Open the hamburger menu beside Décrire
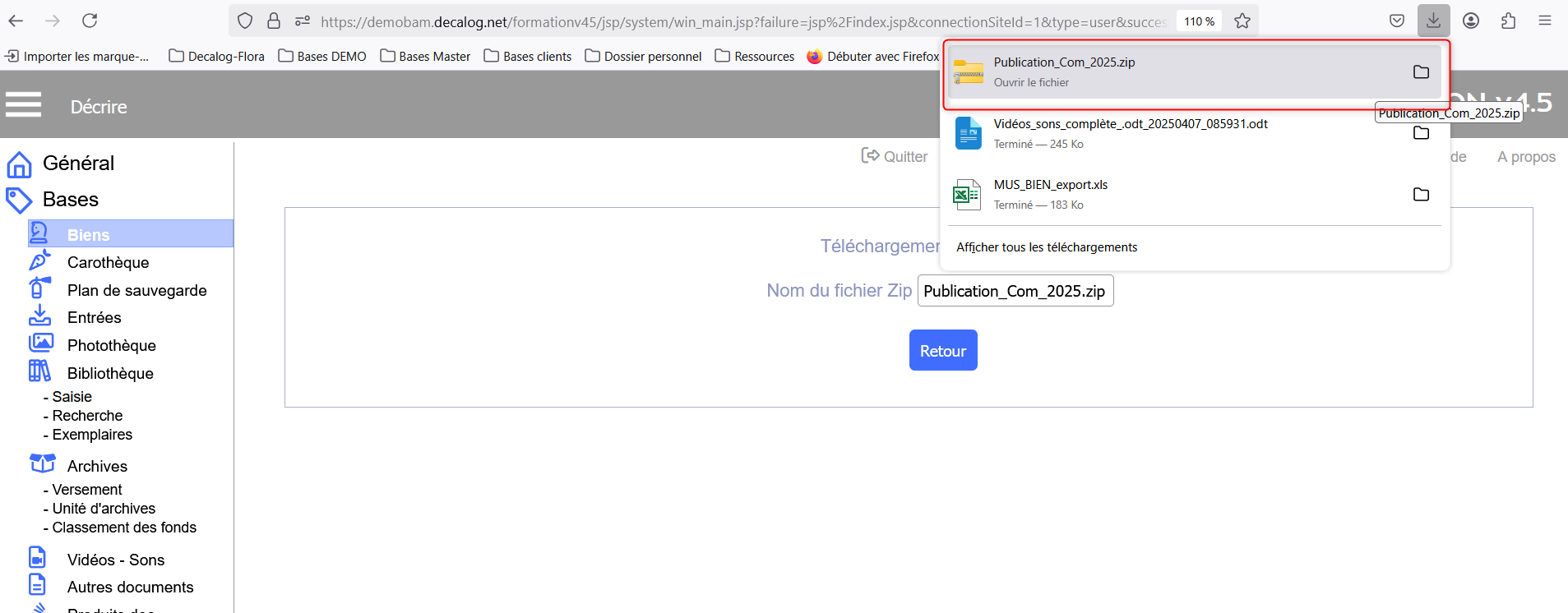 point(23,105)
